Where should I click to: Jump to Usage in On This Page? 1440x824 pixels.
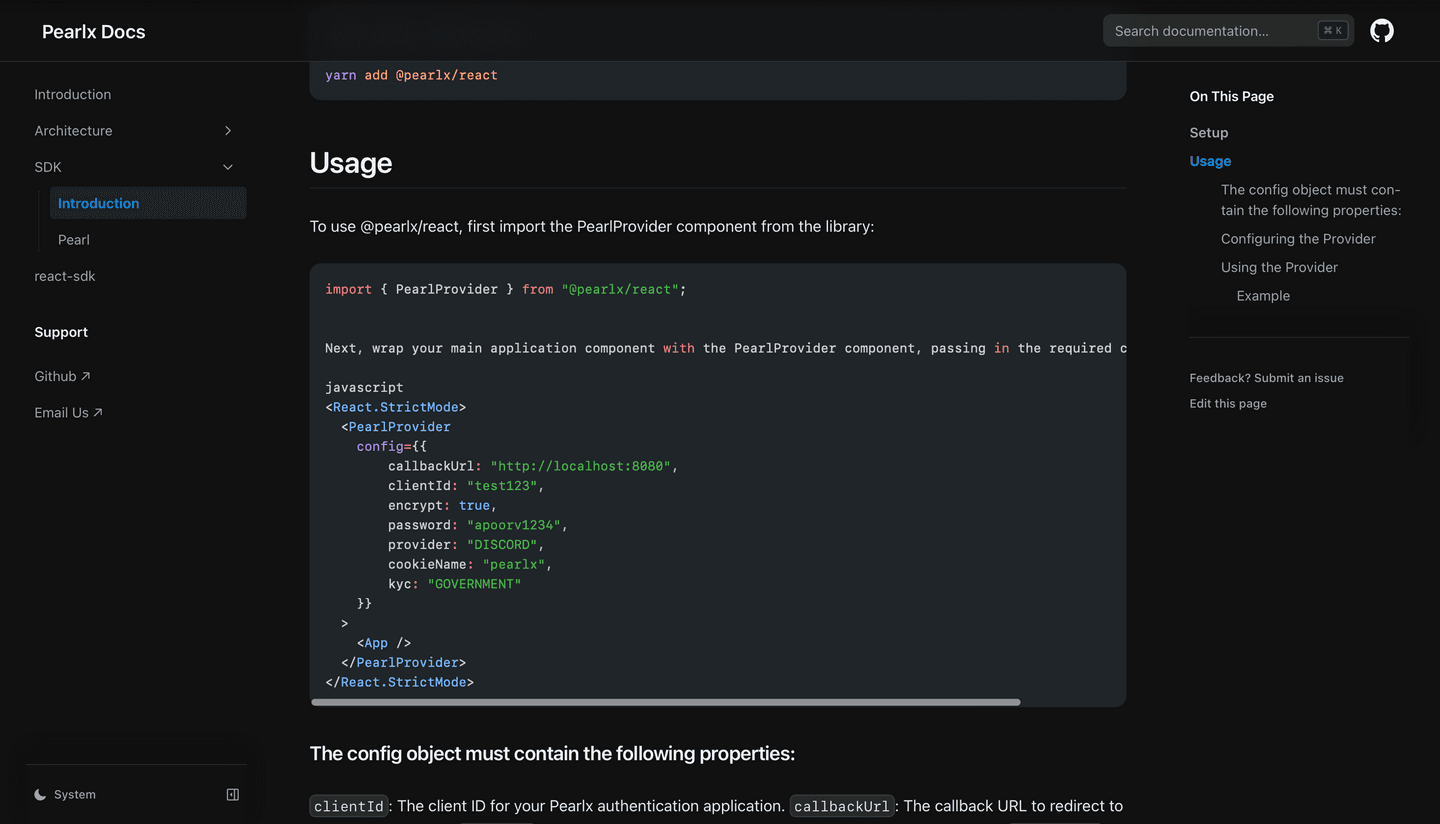(x=1210, y=161)
